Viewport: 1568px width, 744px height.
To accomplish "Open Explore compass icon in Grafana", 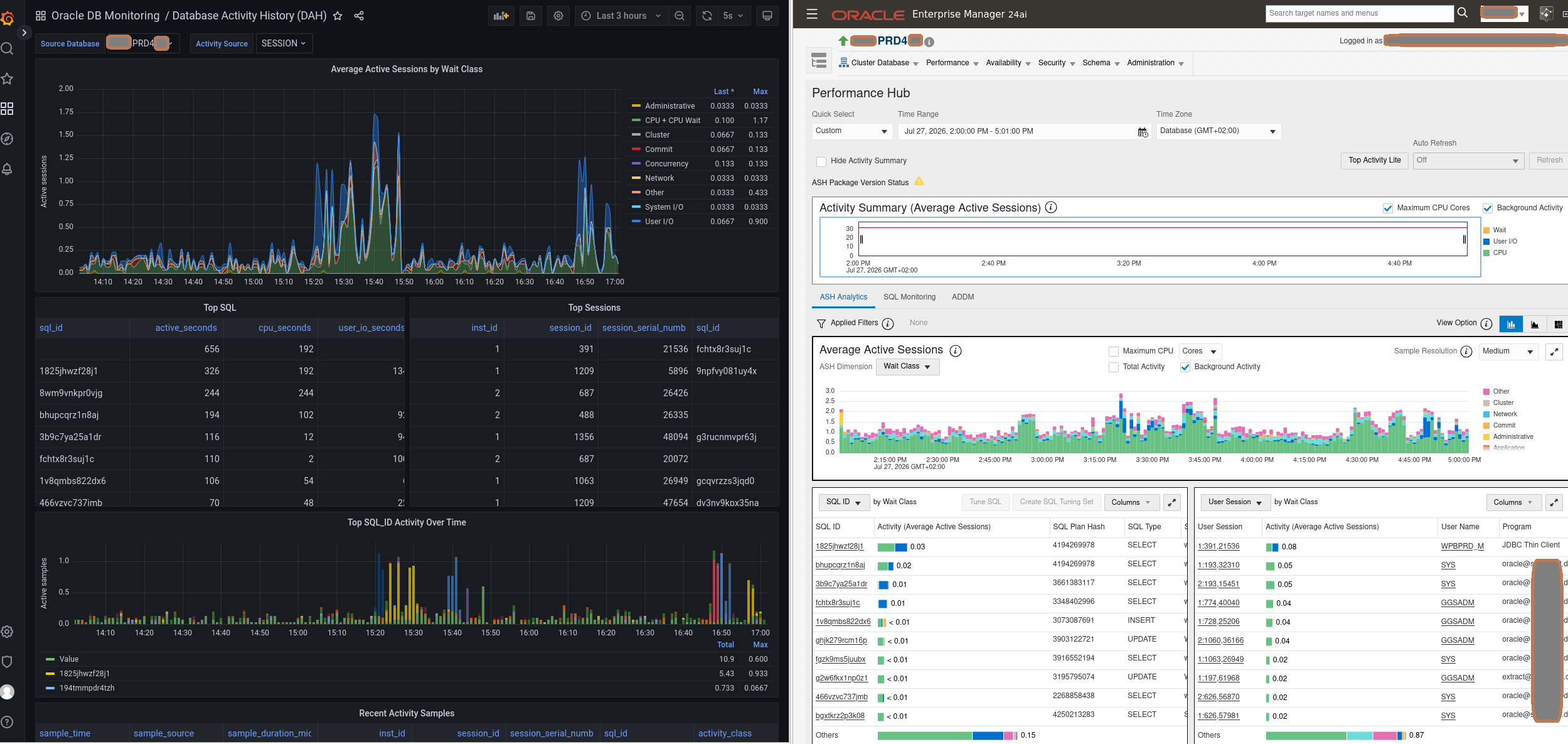I will click(x=8, y=139).
